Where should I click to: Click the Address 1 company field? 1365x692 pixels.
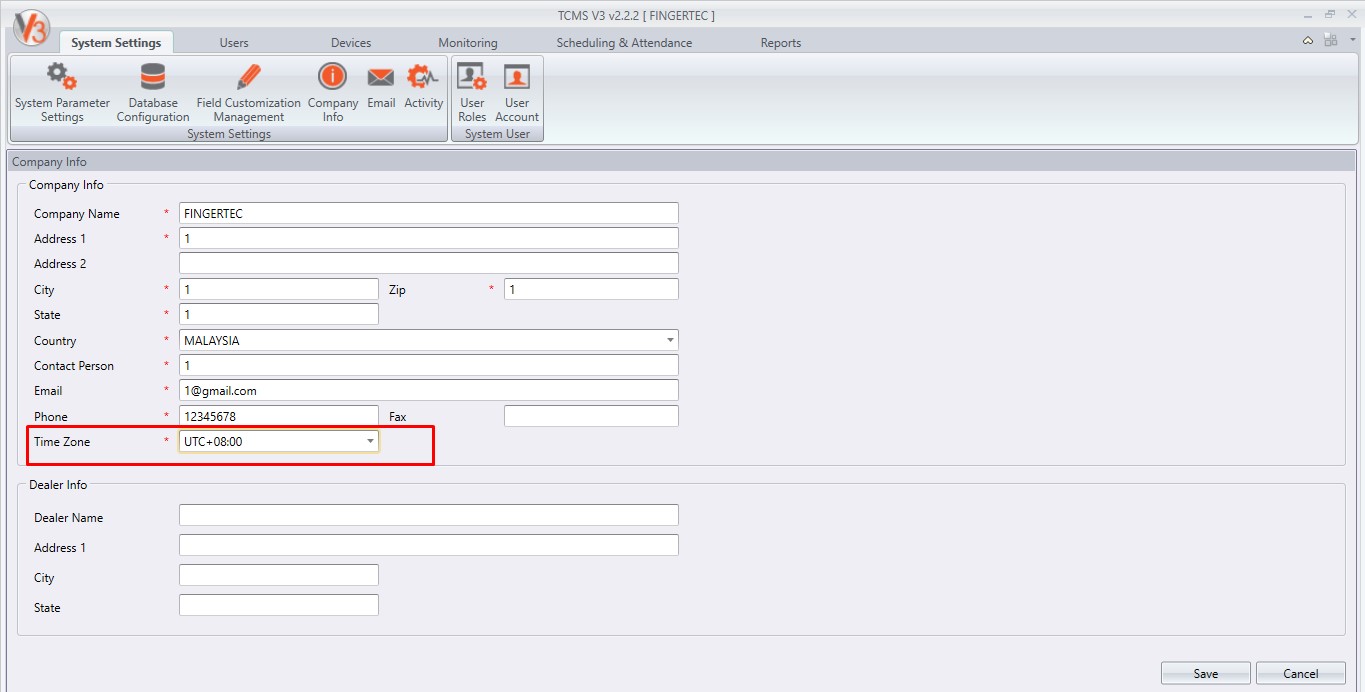(429, 238)
